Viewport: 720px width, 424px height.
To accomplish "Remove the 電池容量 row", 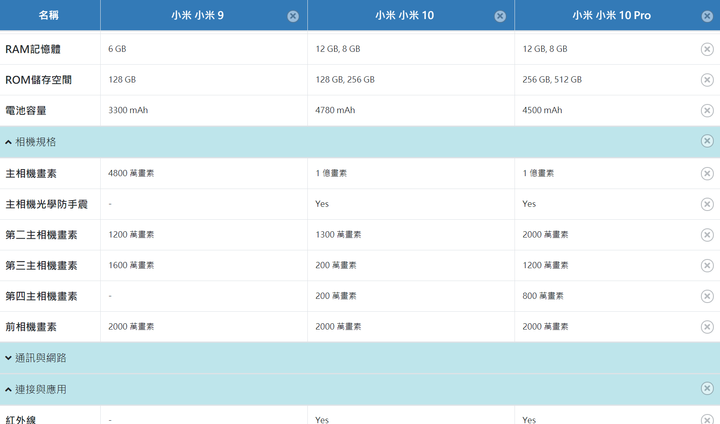I will [x=707, y=111].
